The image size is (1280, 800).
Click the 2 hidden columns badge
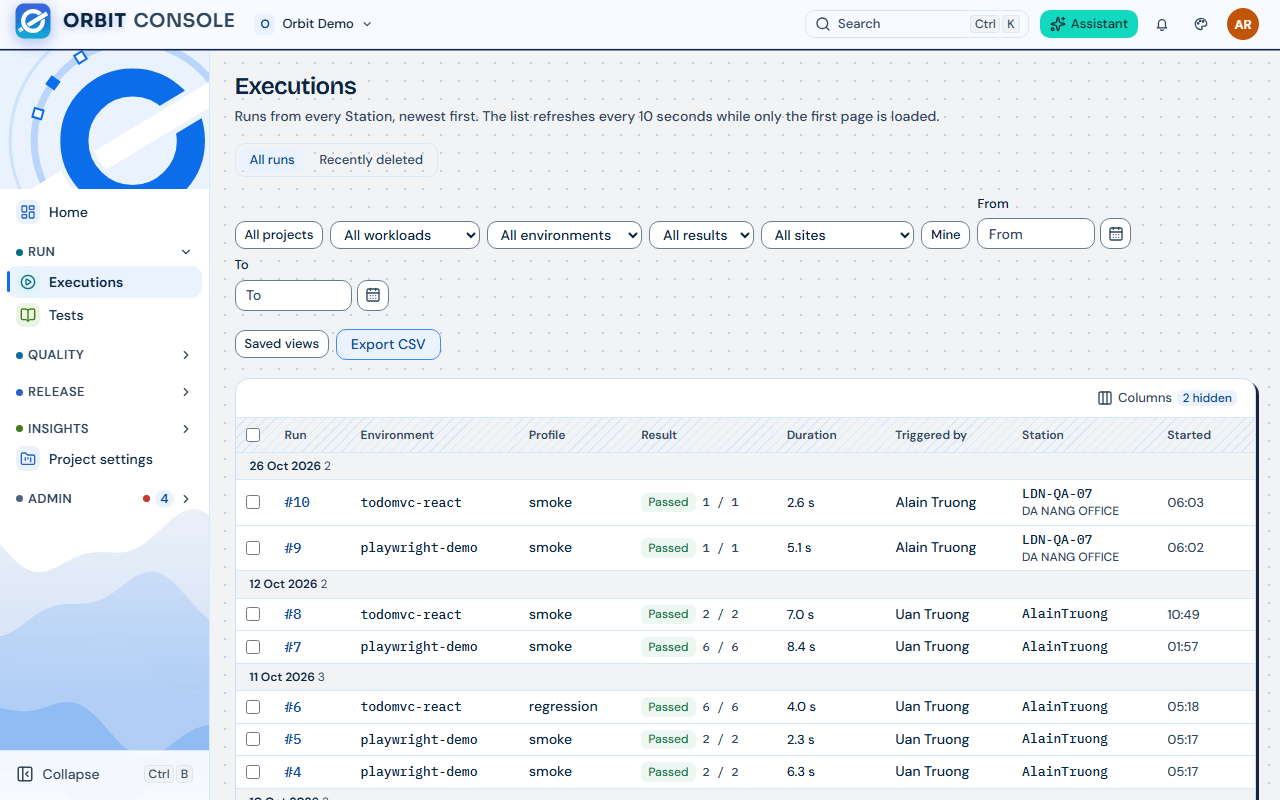1207,398
